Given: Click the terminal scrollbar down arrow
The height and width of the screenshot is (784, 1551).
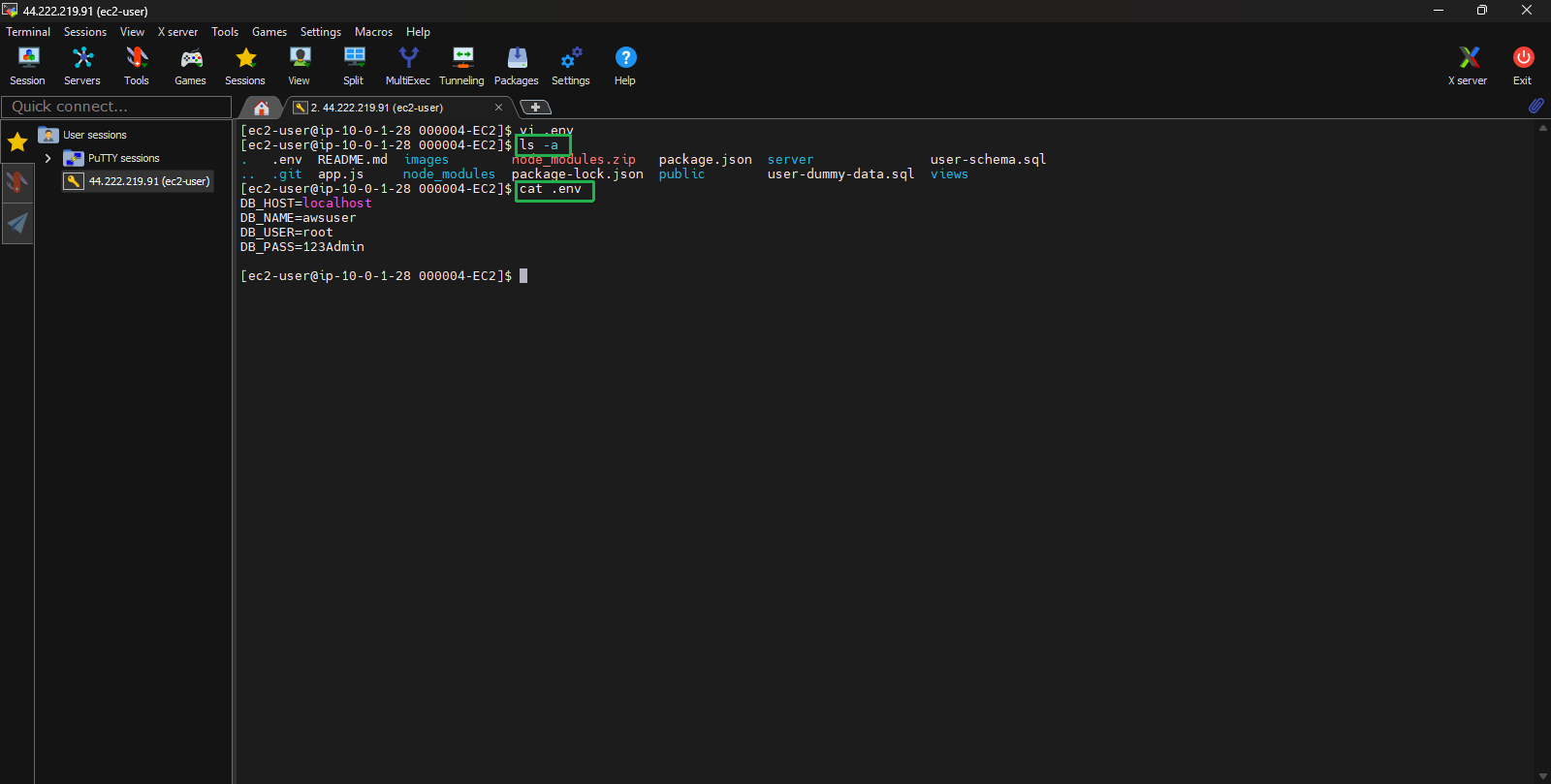Looking at the screenshot, I should point(1542,776).
